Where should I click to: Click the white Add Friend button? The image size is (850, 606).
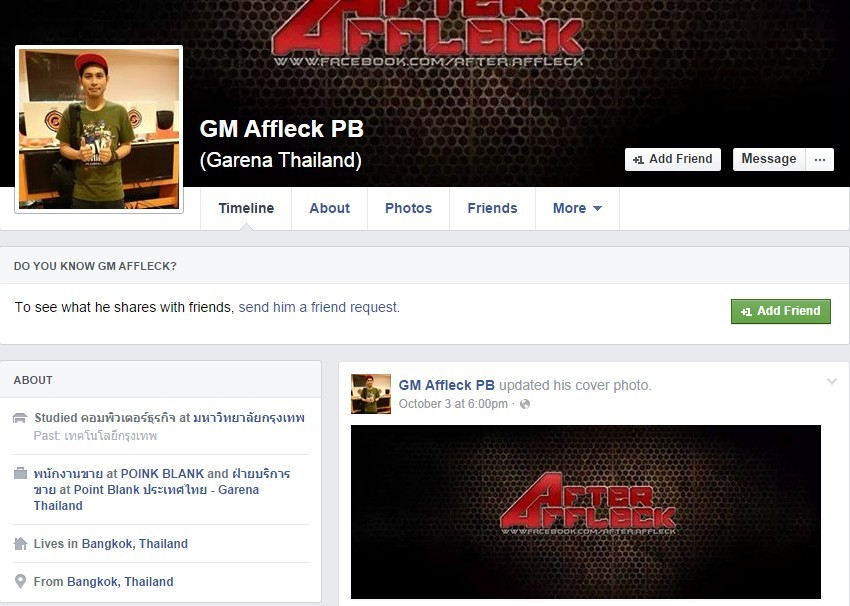click(673, 159)
